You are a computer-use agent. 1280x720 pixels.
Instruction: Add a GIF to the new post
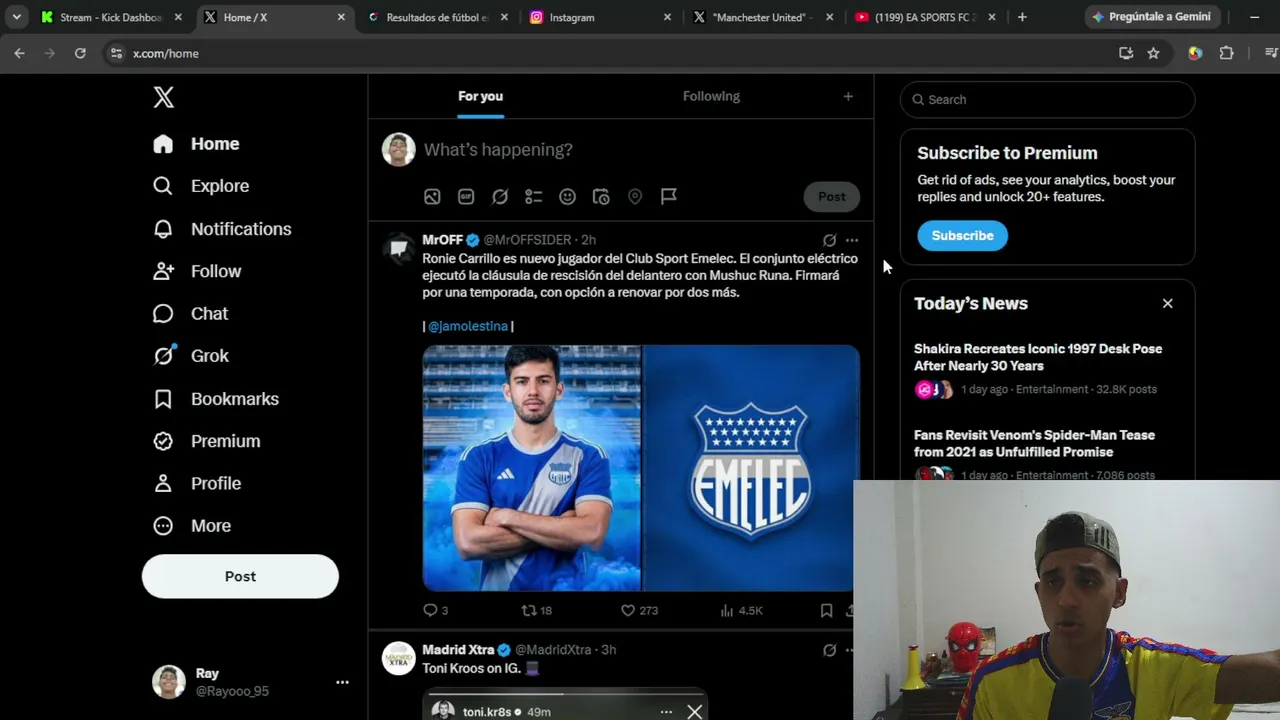pyautogui.click(x=466, y=197)
